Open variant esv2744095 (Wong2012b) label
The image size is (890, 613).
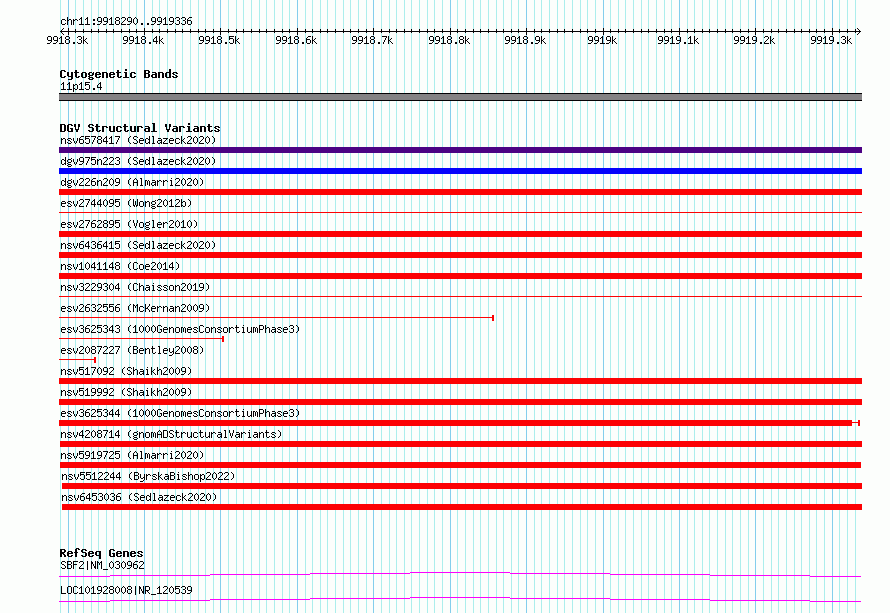click(x=126, y=203)
